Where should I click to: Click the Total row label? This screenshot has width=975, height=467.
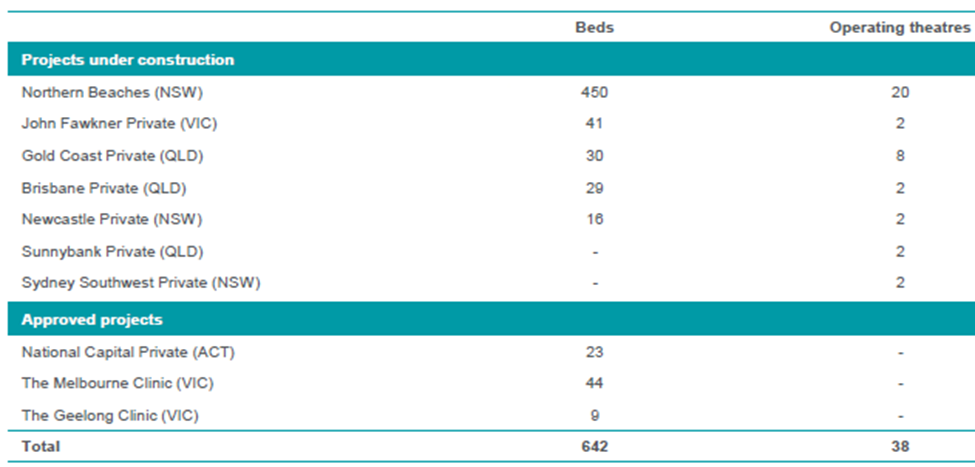(x=40, y=446)
